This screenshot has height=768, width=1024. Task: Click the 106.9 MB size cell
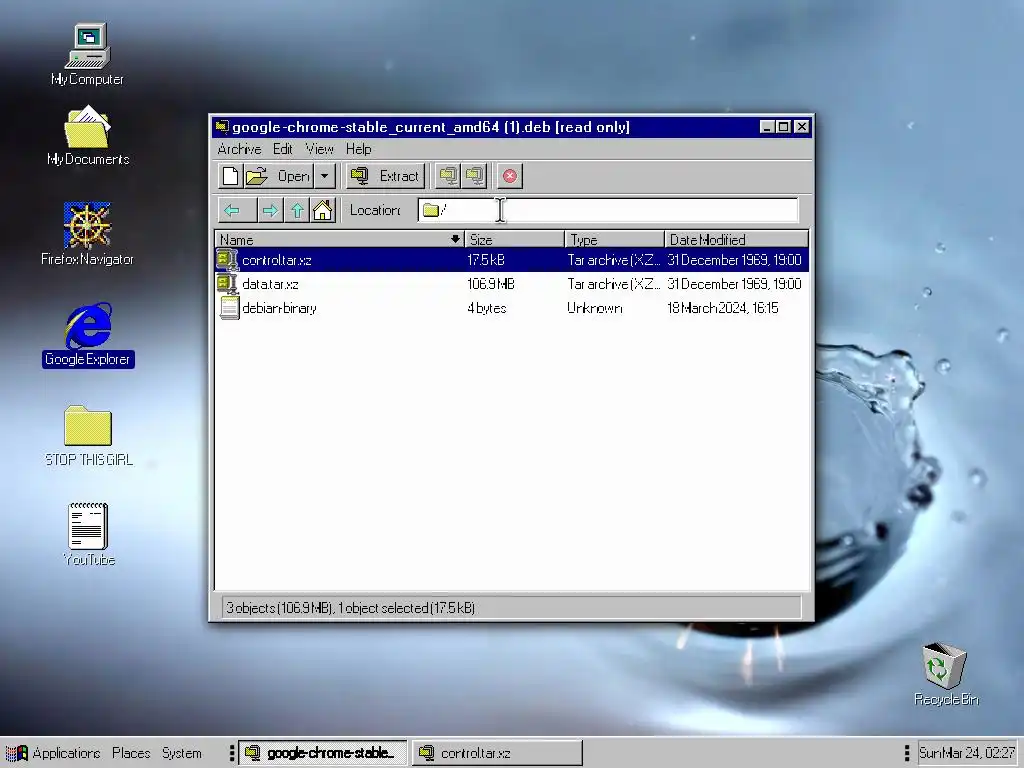(490, 284)
